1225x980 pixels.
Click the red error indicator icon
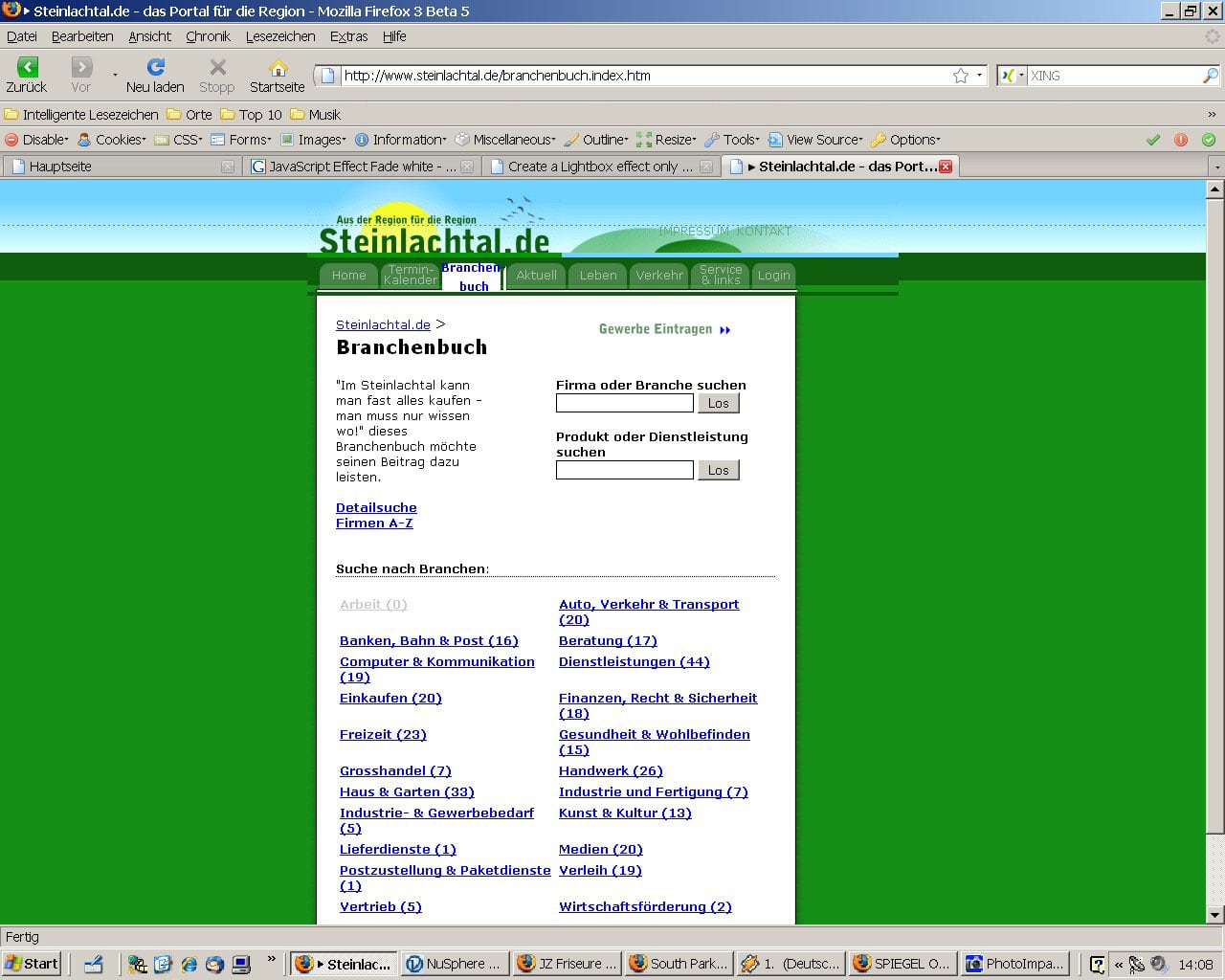click(x=1181, y=140)
